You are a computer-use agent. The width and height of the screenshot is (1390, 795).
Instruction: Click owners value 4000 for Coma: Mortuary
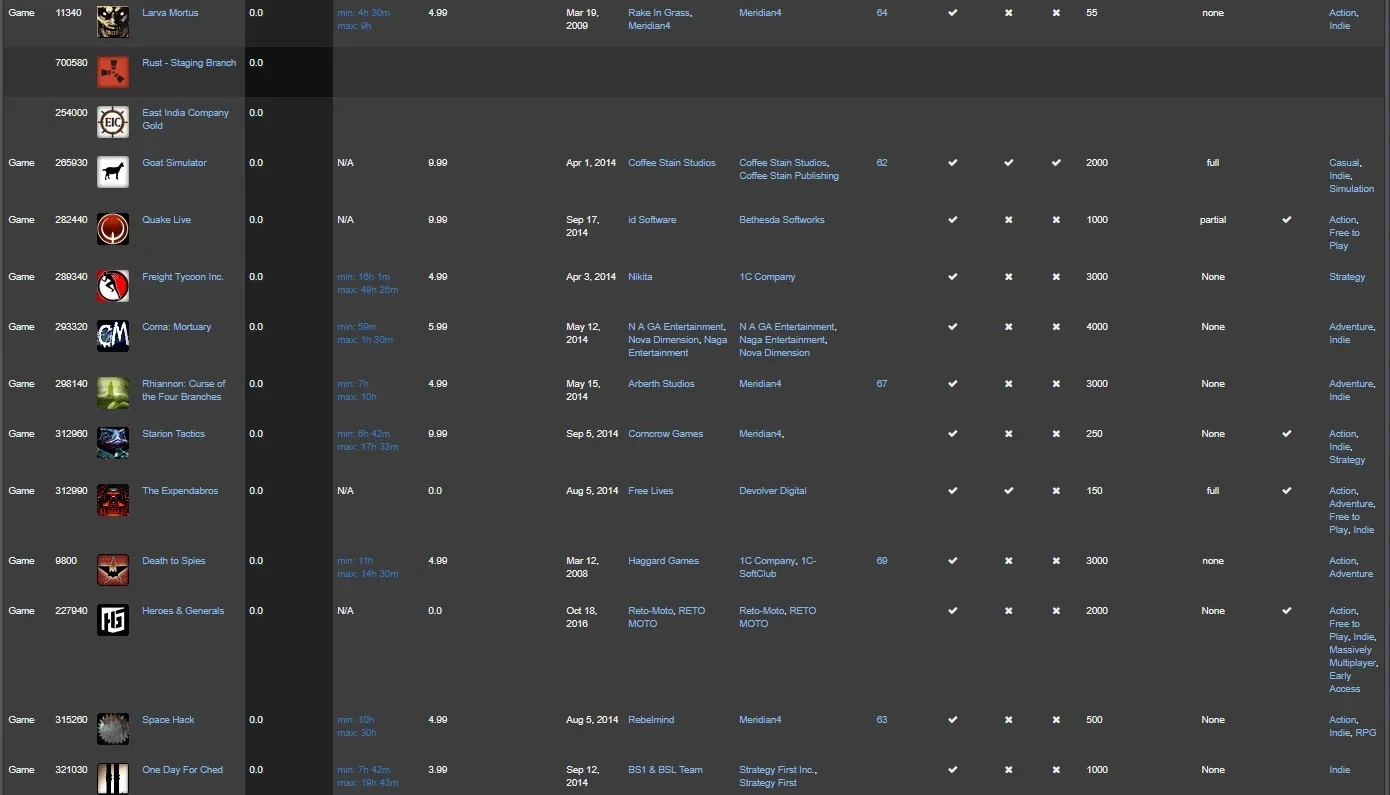[x=1097, y=327]
